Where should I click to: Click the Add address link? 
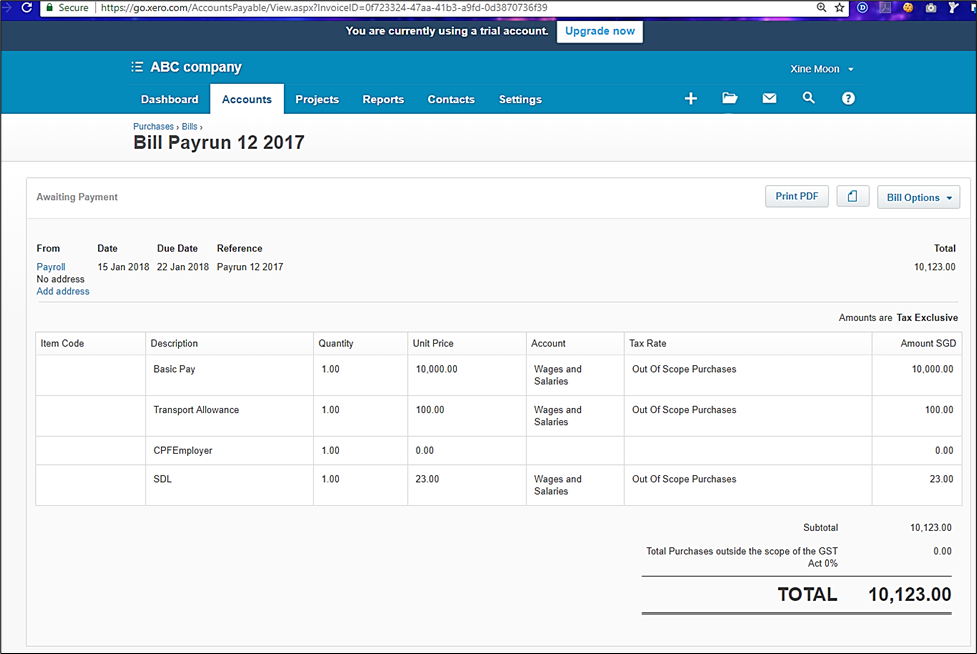click(63, 291)
